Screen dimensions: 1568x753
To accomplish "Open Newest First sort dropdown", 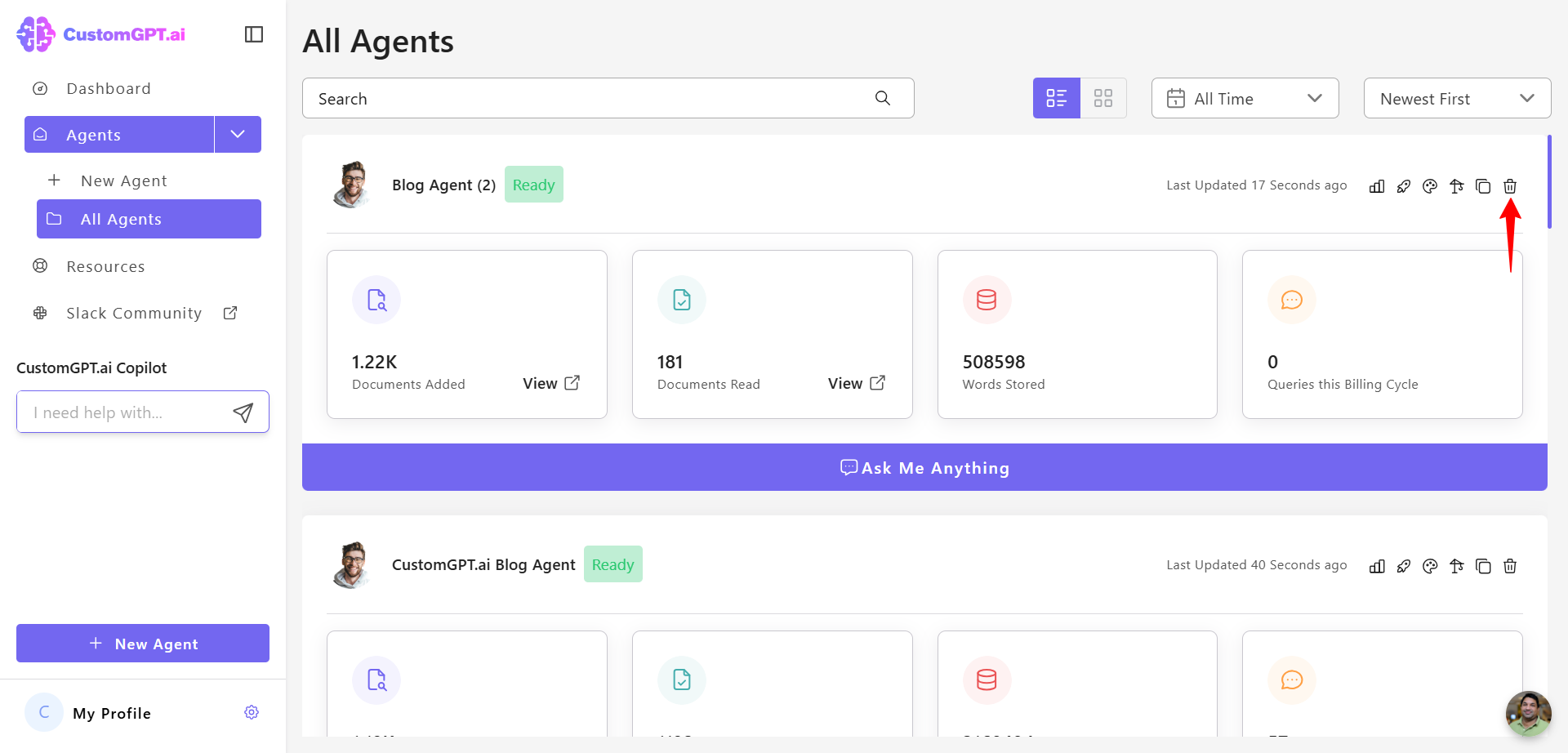I will point(1458,98).
